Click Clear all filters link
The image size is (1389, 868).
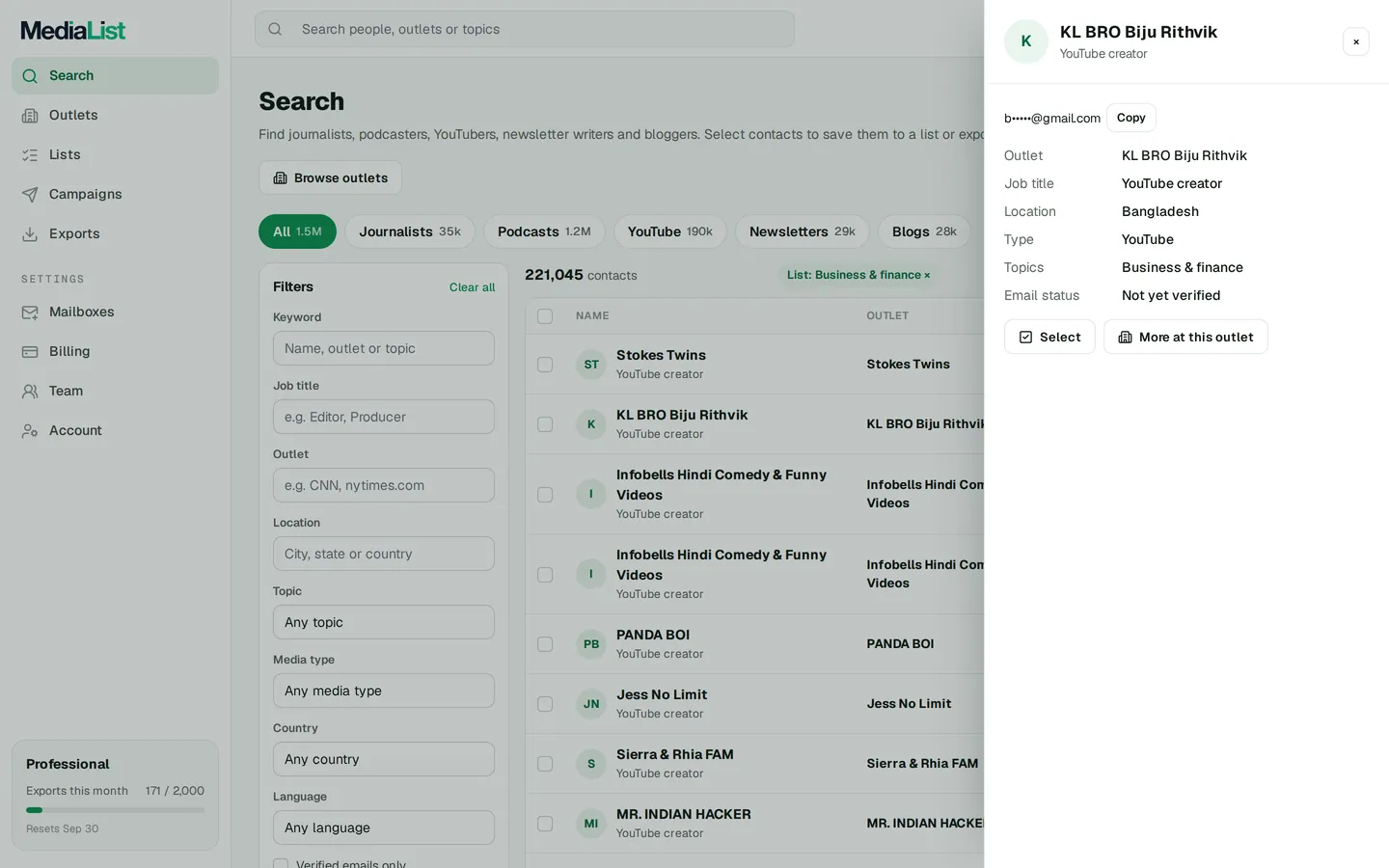(x=472, y=287)
